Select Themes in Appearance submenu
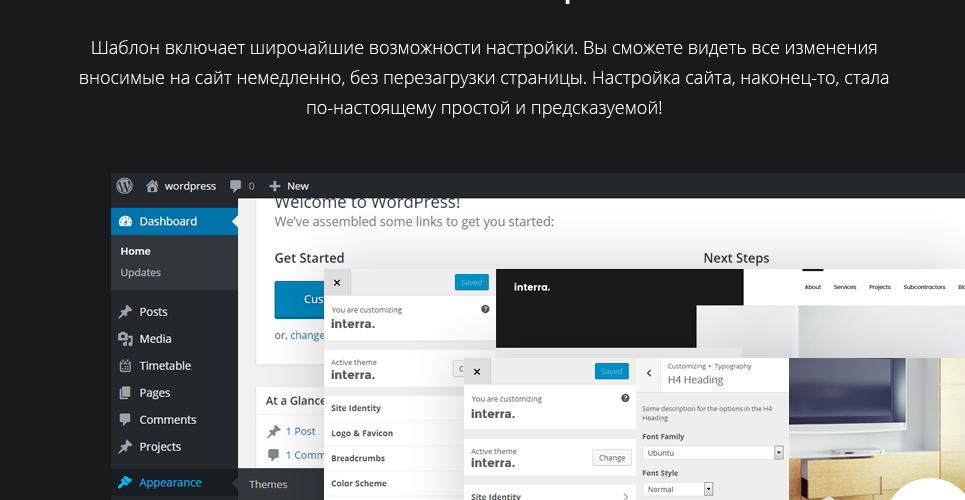The width and height of the screenshot is (965, 500). (x=268, y=485)
